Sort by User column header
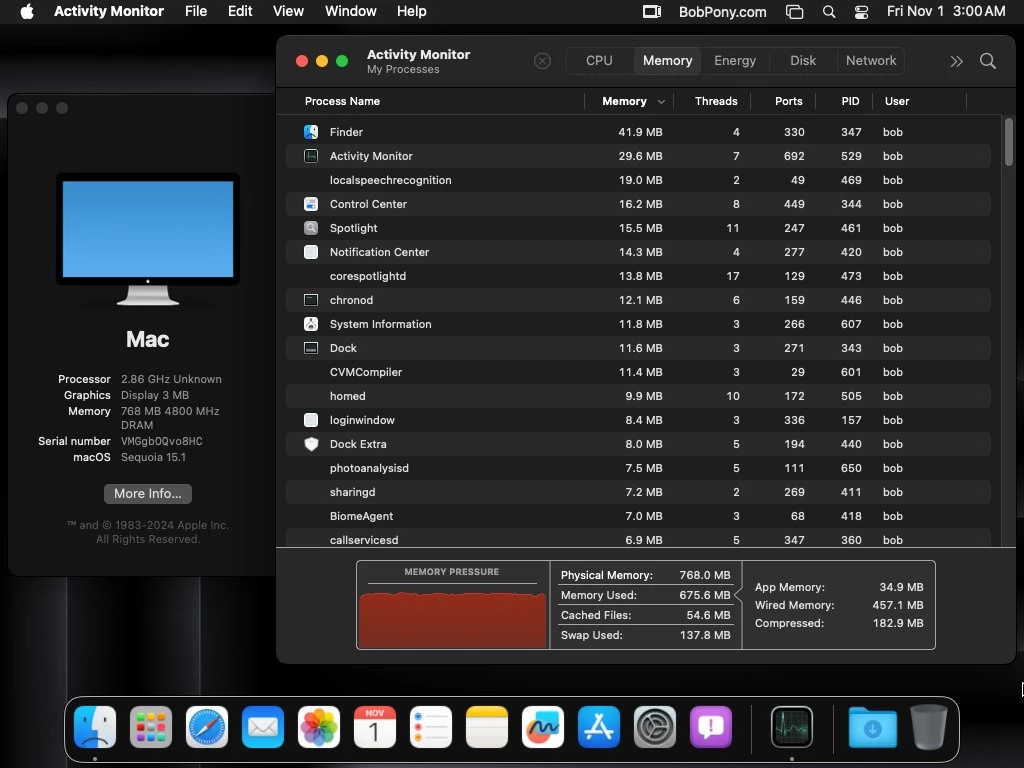The width and height of the screenshot is (1024, 768). pos(897,101)
